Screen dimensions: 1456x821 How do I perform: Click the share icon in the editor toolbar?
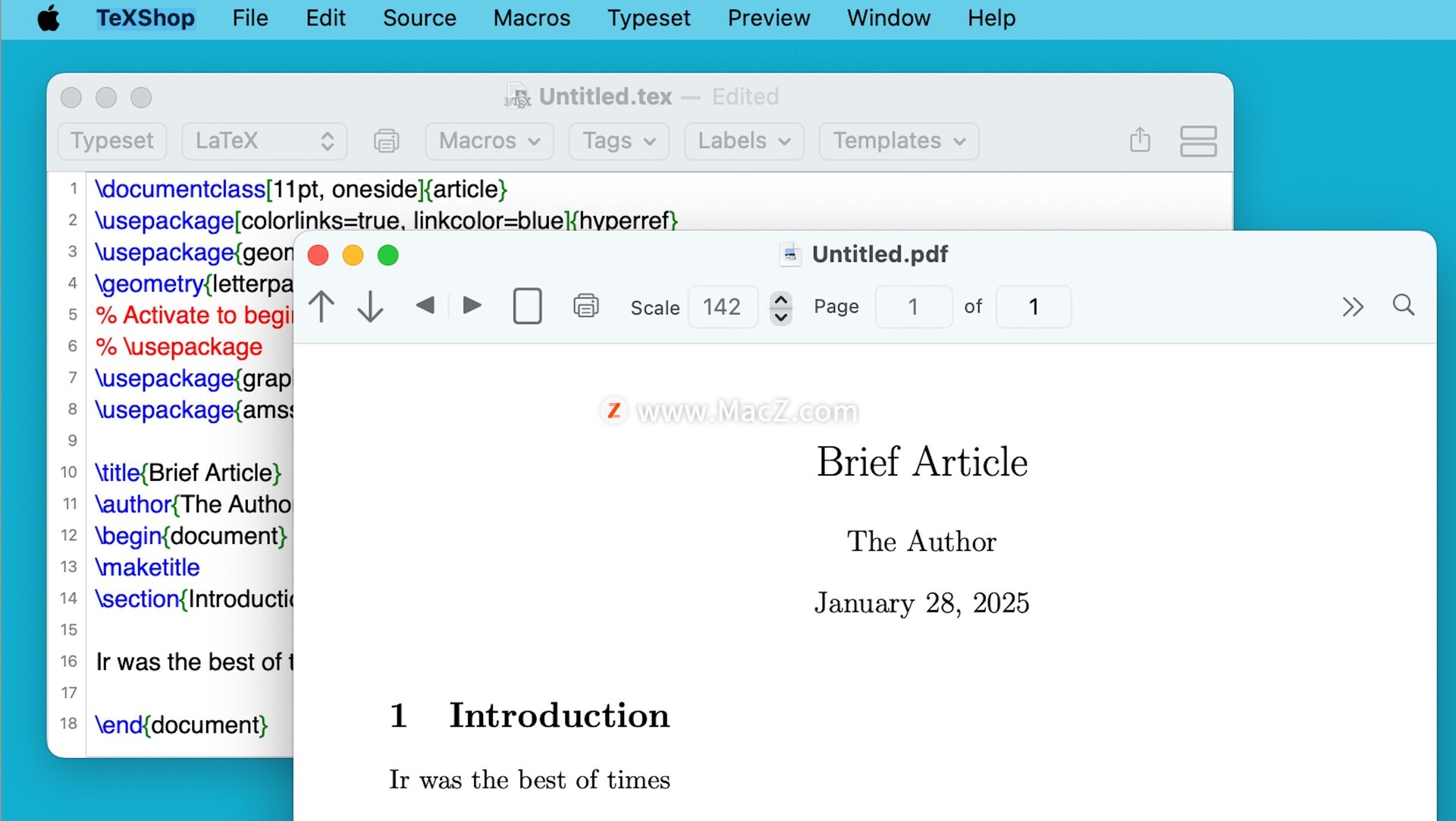1140,140
